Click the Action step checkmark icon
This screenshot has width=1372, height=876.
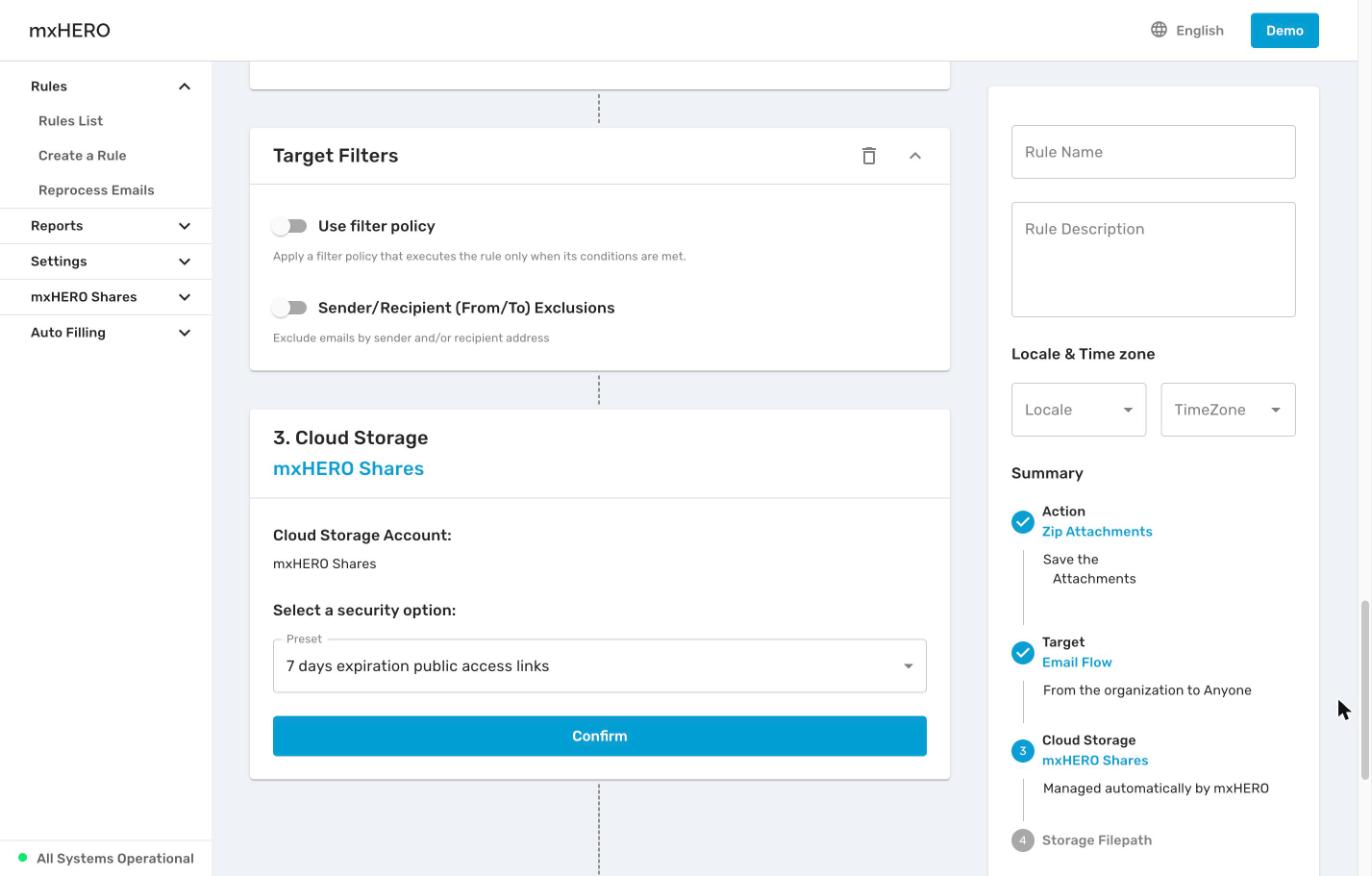pyautogui.click(x=1022, y=522)
